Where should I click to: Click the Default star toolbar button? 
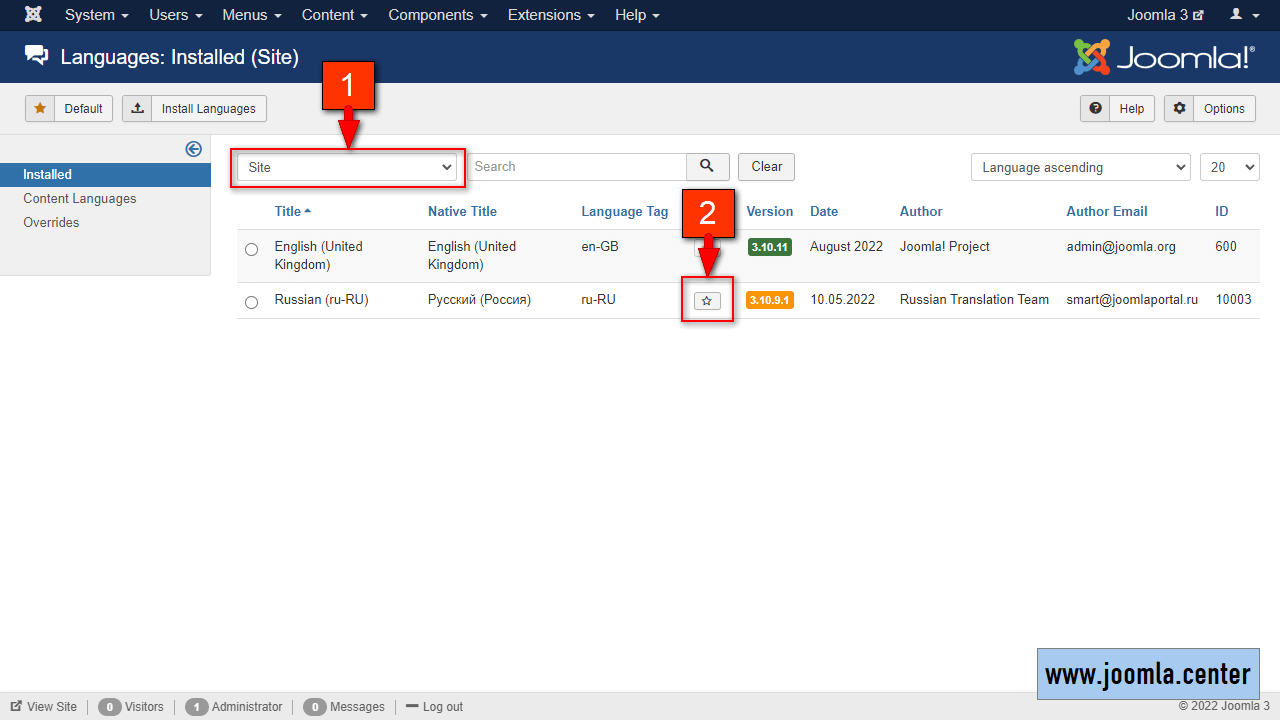coord(69,108)
